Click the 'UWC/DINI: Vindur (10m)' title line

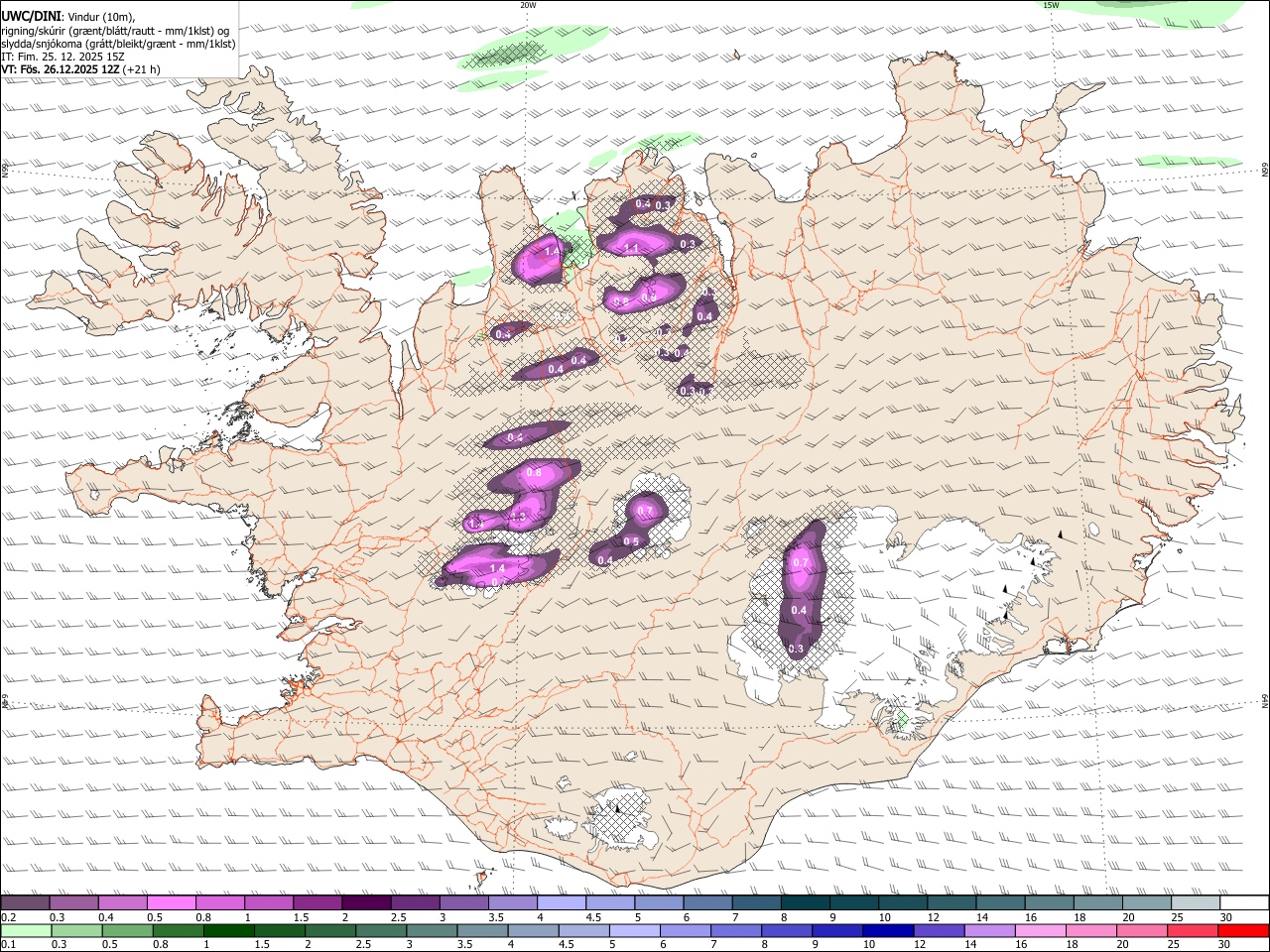(68, 16)
